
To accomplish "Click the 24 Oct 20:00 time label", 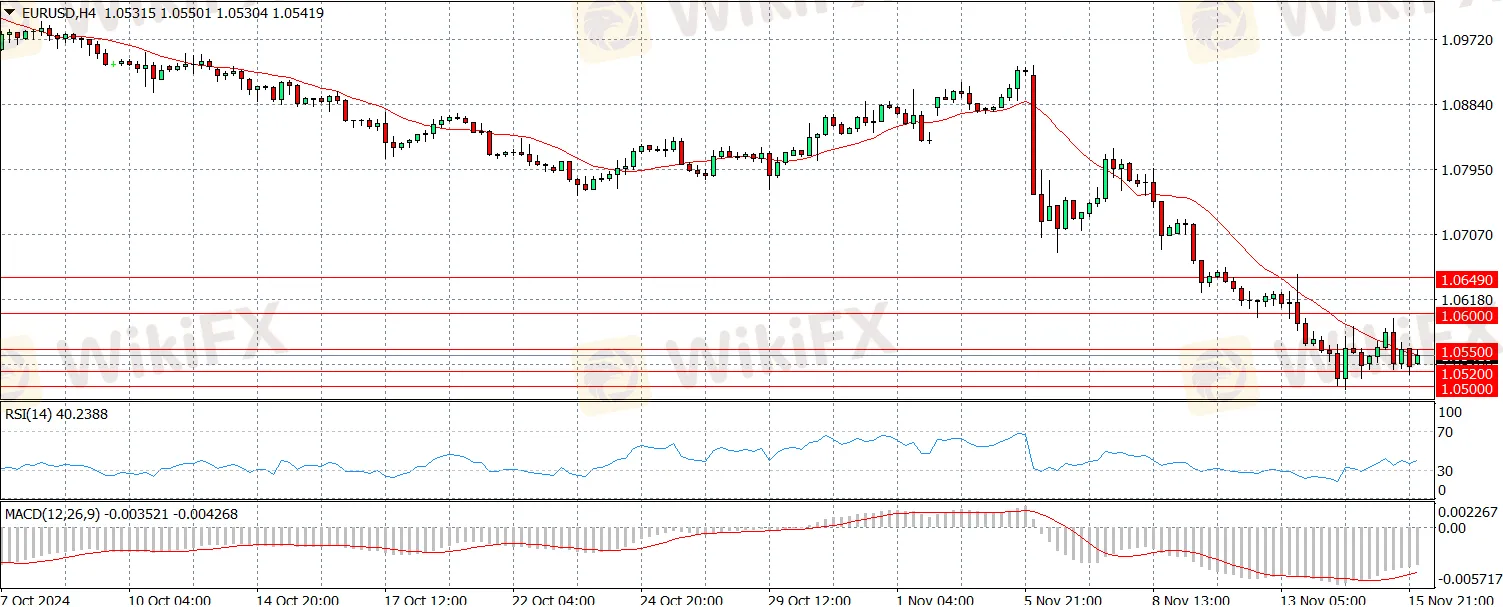I will coord(684,600).
